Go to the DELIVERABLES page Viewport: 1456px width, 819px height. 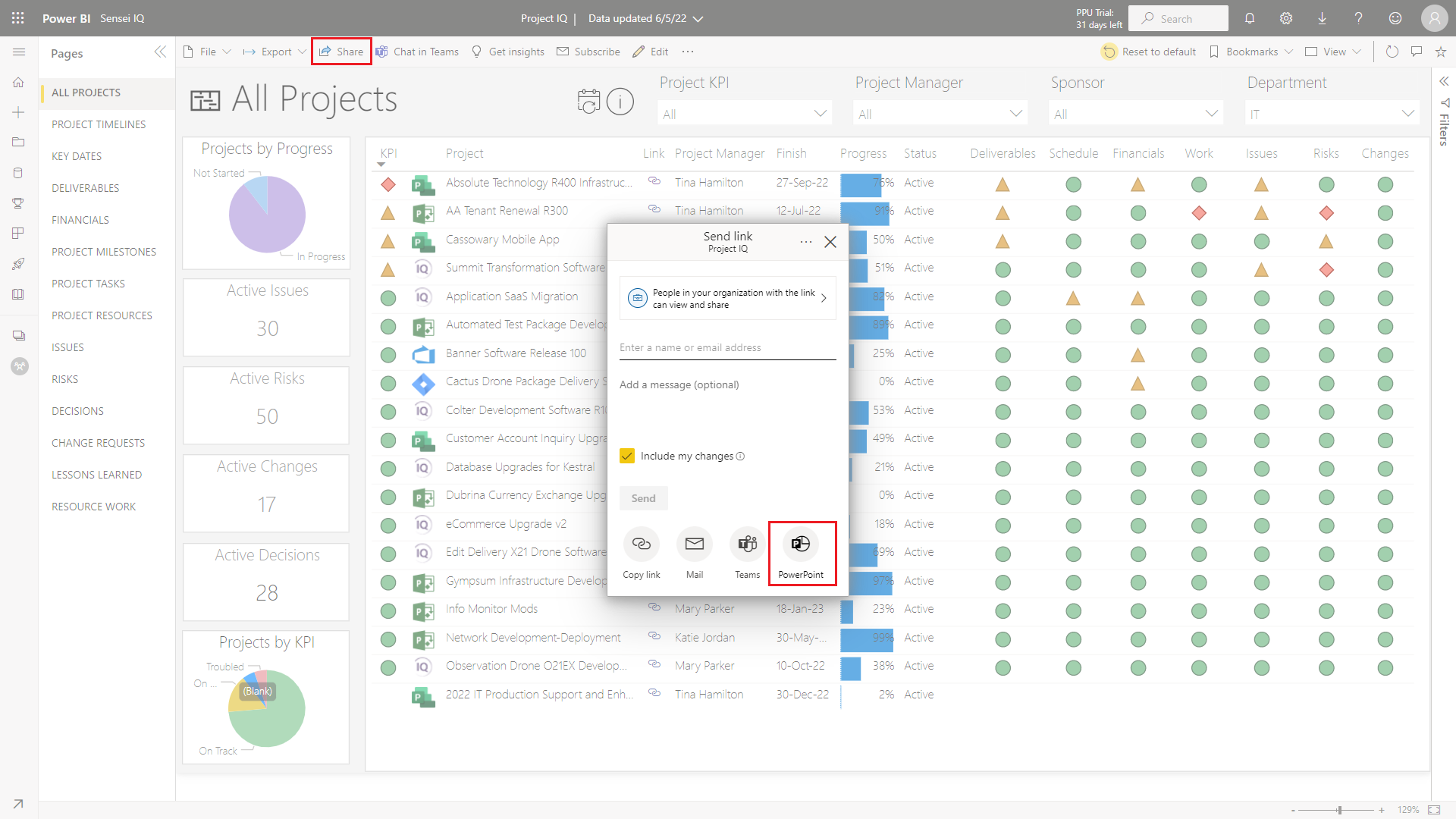86,188
